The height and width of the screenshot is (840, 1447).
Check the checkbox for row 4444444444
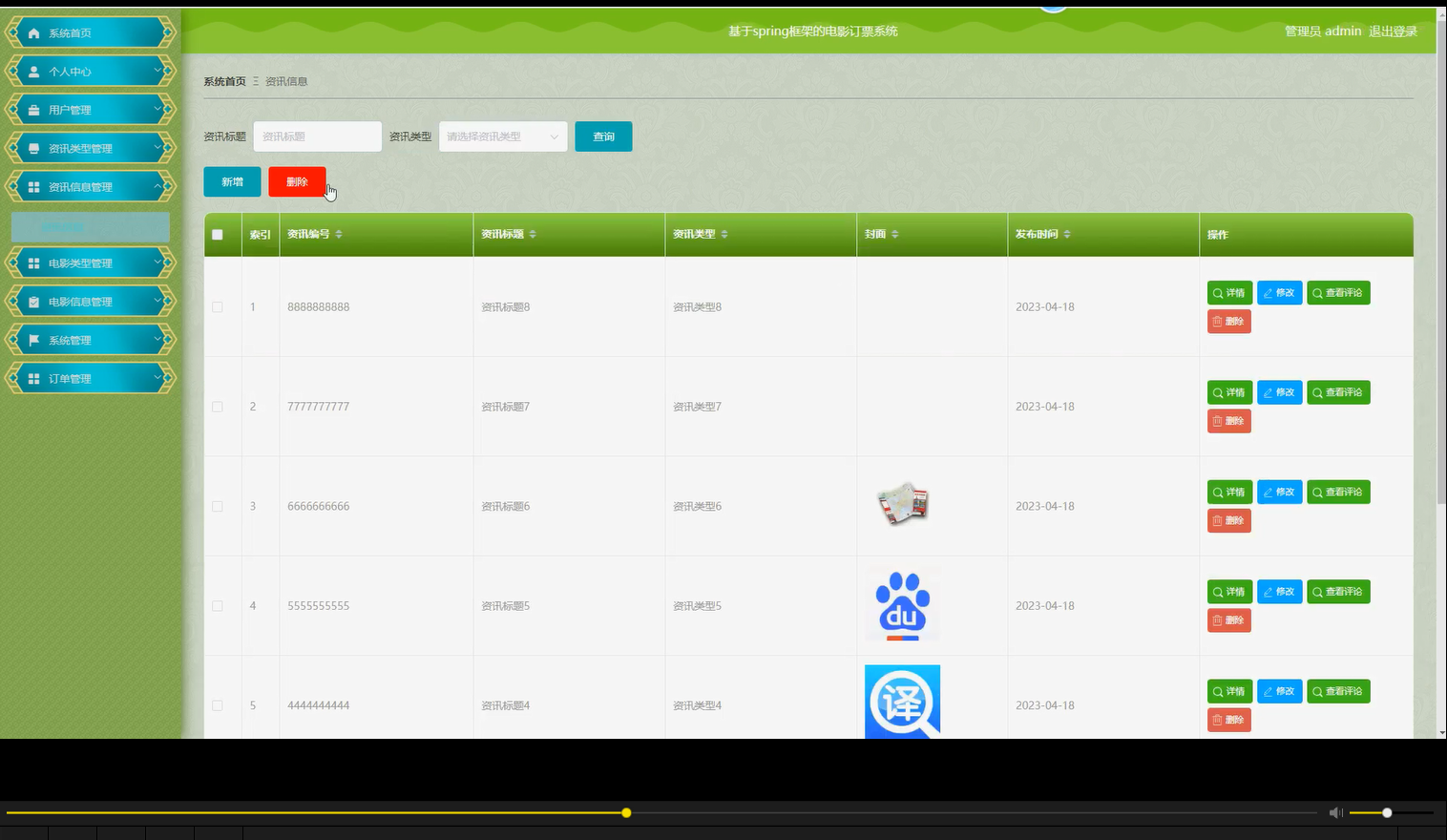218,705
